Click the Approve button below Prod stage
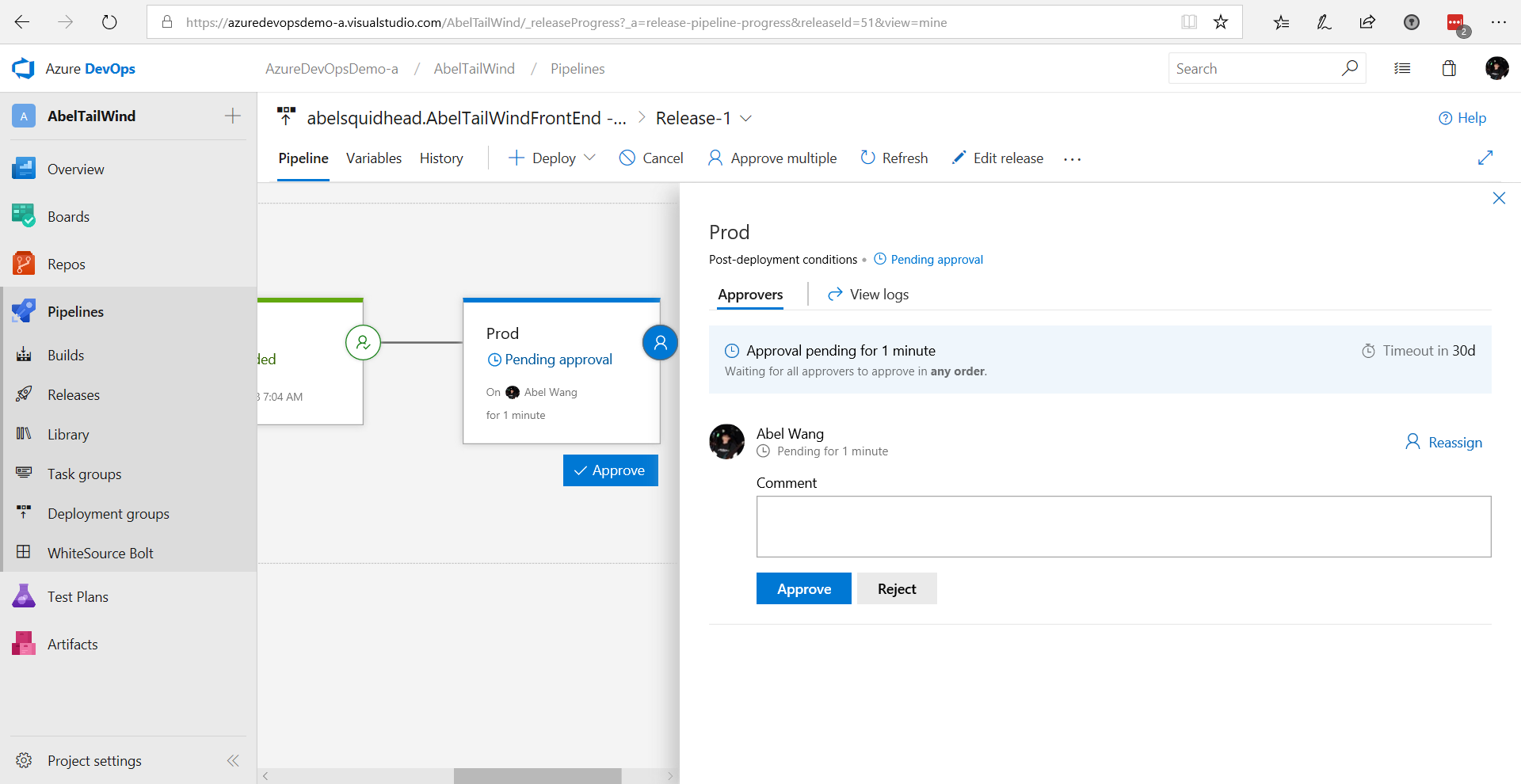 click(x=610, y=470)
